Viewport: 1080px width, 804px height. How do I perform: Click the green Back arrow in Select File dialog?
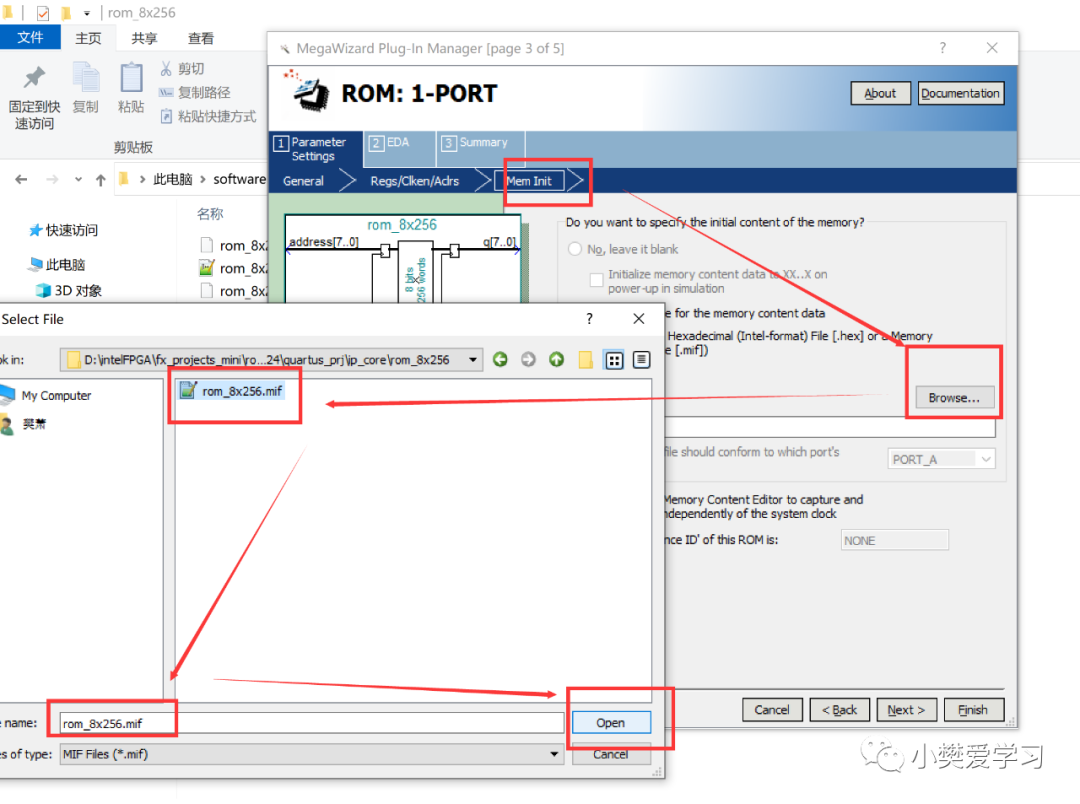click(500, 359)
